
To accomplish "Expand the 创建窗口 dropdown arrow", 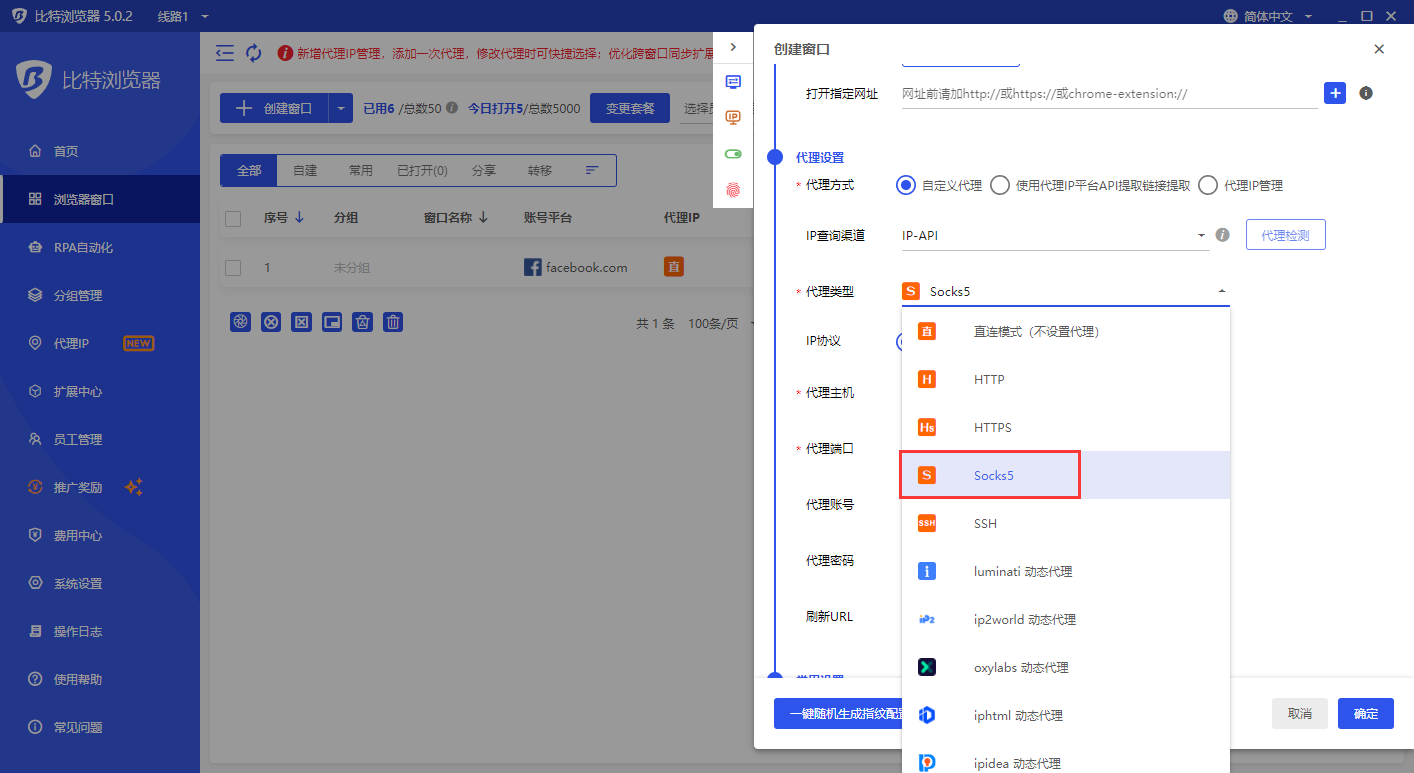I will [x=342, y=107].
